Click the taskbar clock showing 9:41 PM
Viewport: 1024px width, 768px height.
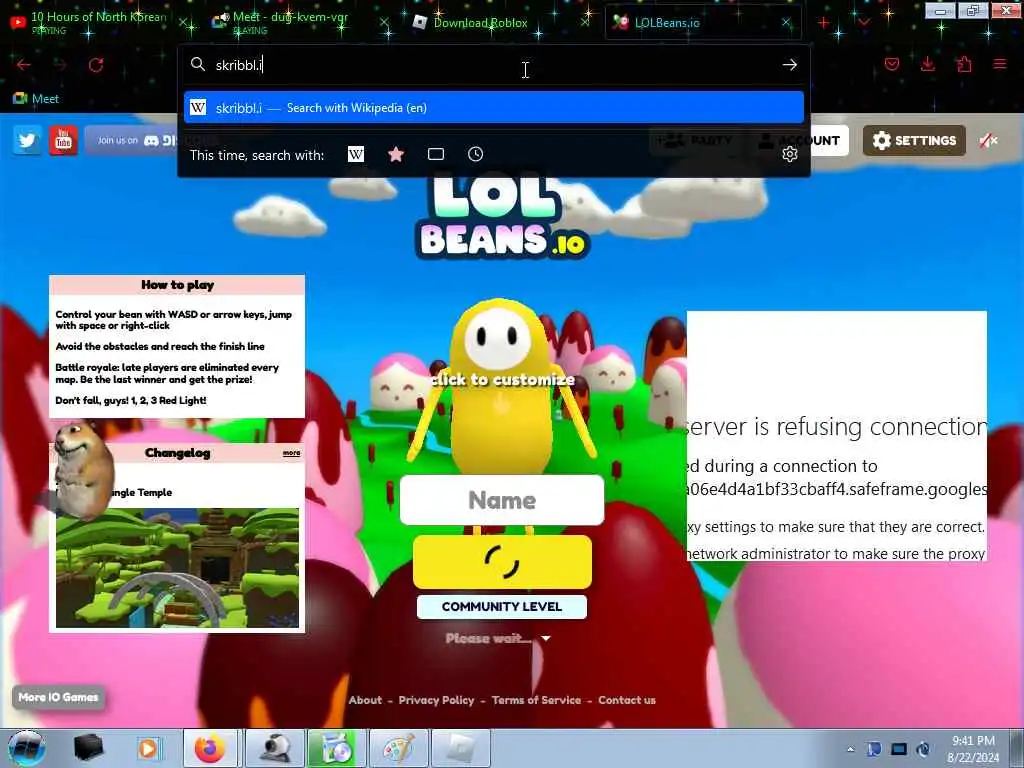click(973, 749)
